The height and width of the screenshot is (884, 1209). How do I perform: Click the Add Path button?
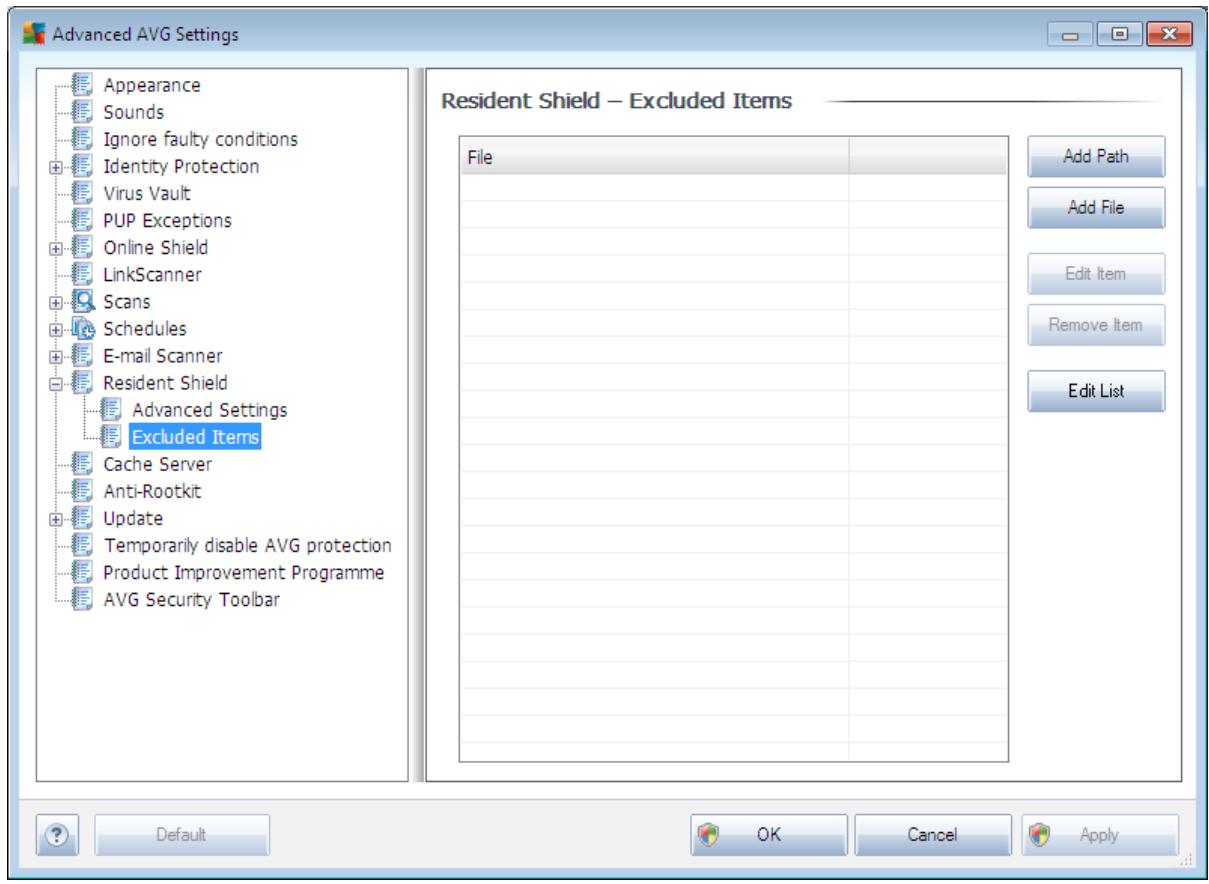click(1096, 157)
